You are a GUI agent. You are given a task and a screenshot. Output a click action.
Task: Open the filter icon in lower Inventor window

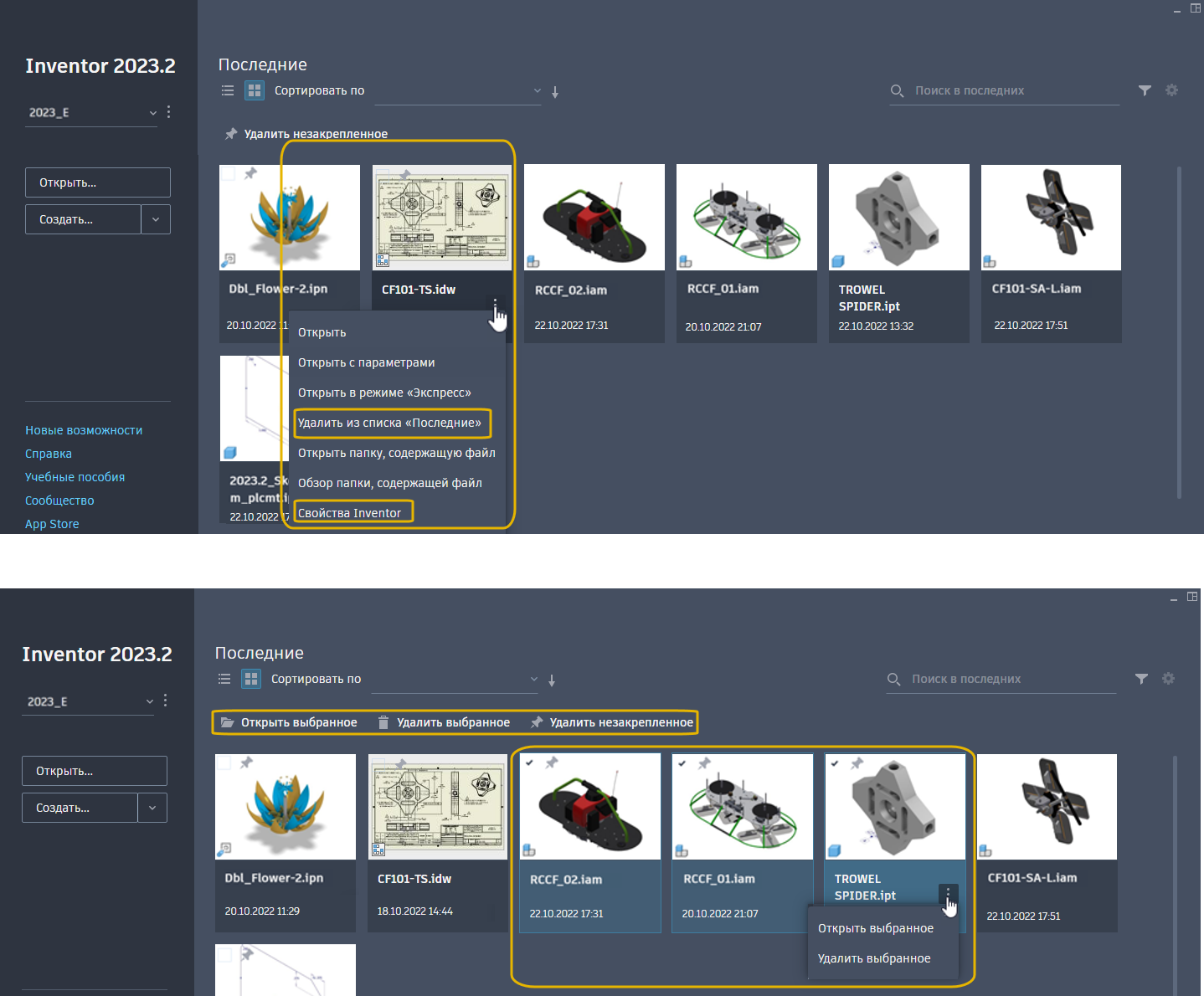click(x=1141, y=679)
